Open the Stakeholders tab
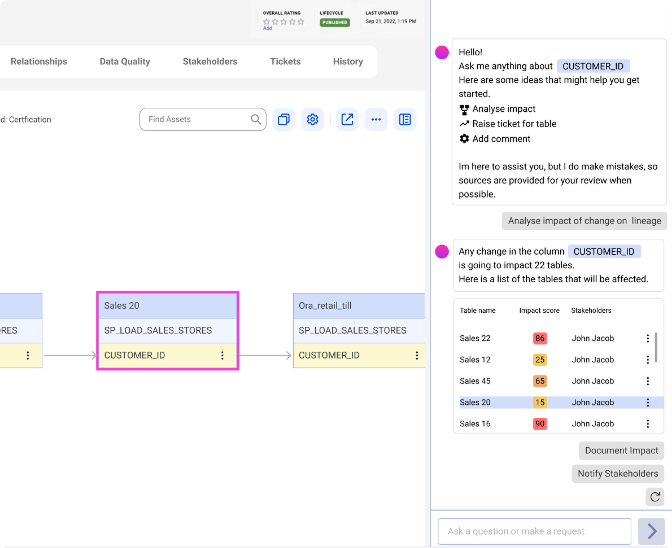Viewport: 672px width, 548px height. [x=210, y=61]
